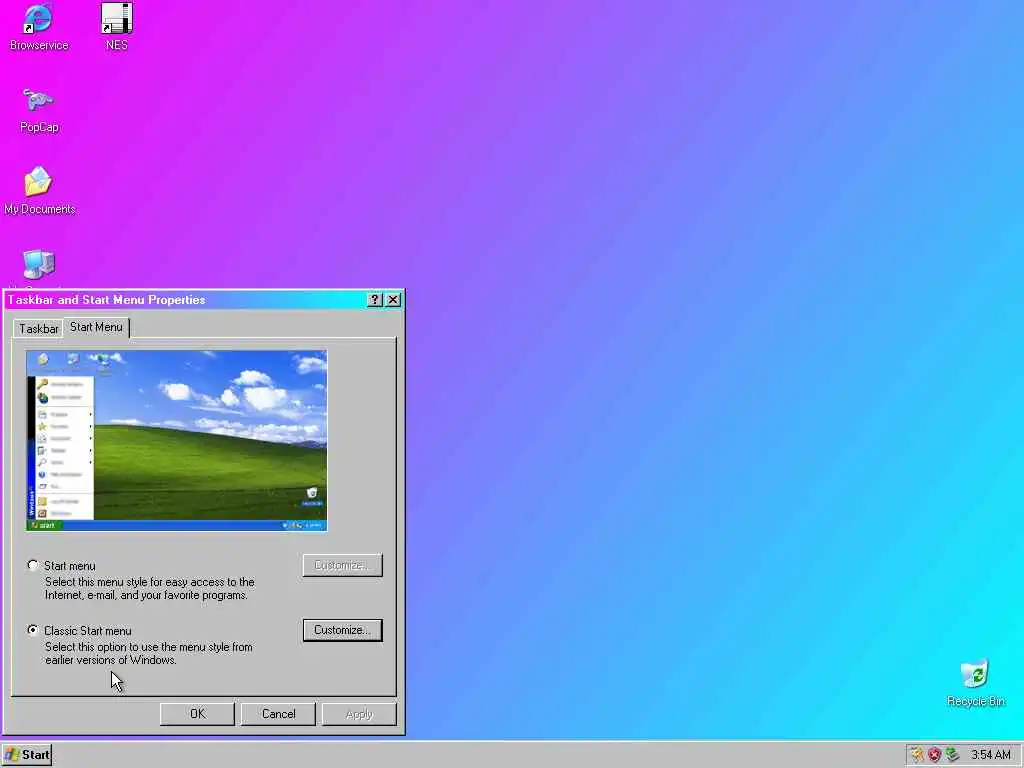Close the Taskbar and Start Menu Properties dialog
The image size is (1024, 768).
[x=393, y=300]
